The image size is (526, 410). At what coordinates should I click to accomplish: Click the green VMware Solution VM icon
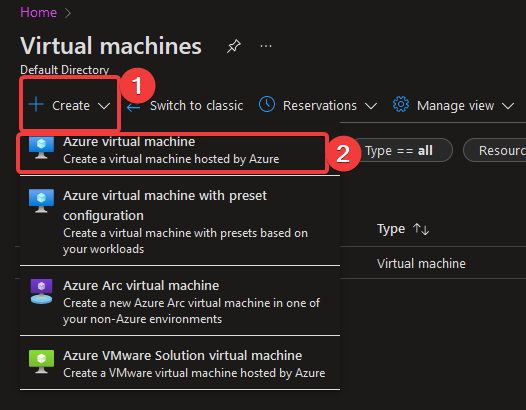pyautogui.click(x=41, y=362)
